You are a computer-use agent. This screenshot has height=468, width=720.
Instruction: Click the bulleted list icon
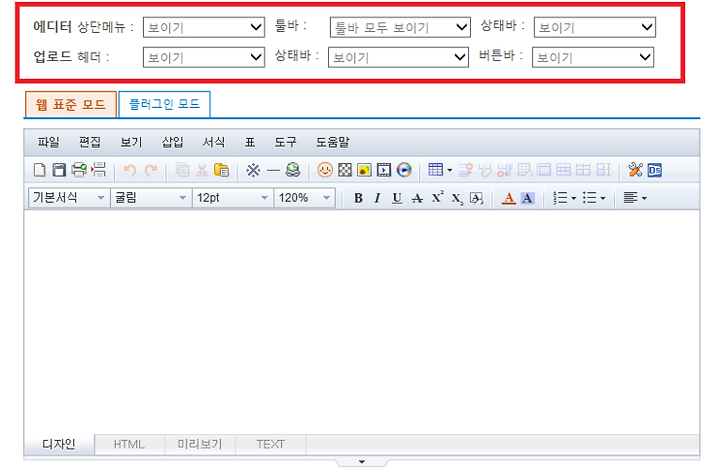coord(589,198)
